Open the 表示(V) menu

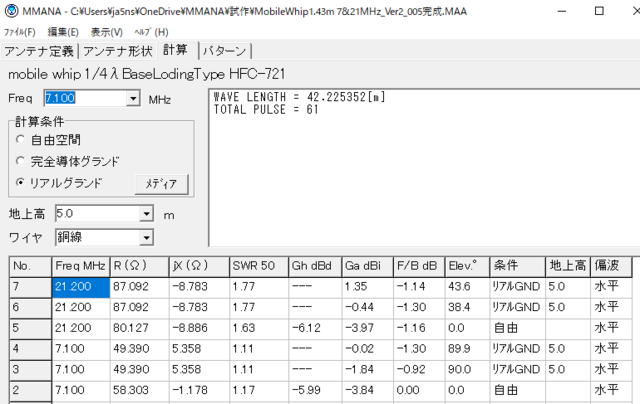click(107, 32)
